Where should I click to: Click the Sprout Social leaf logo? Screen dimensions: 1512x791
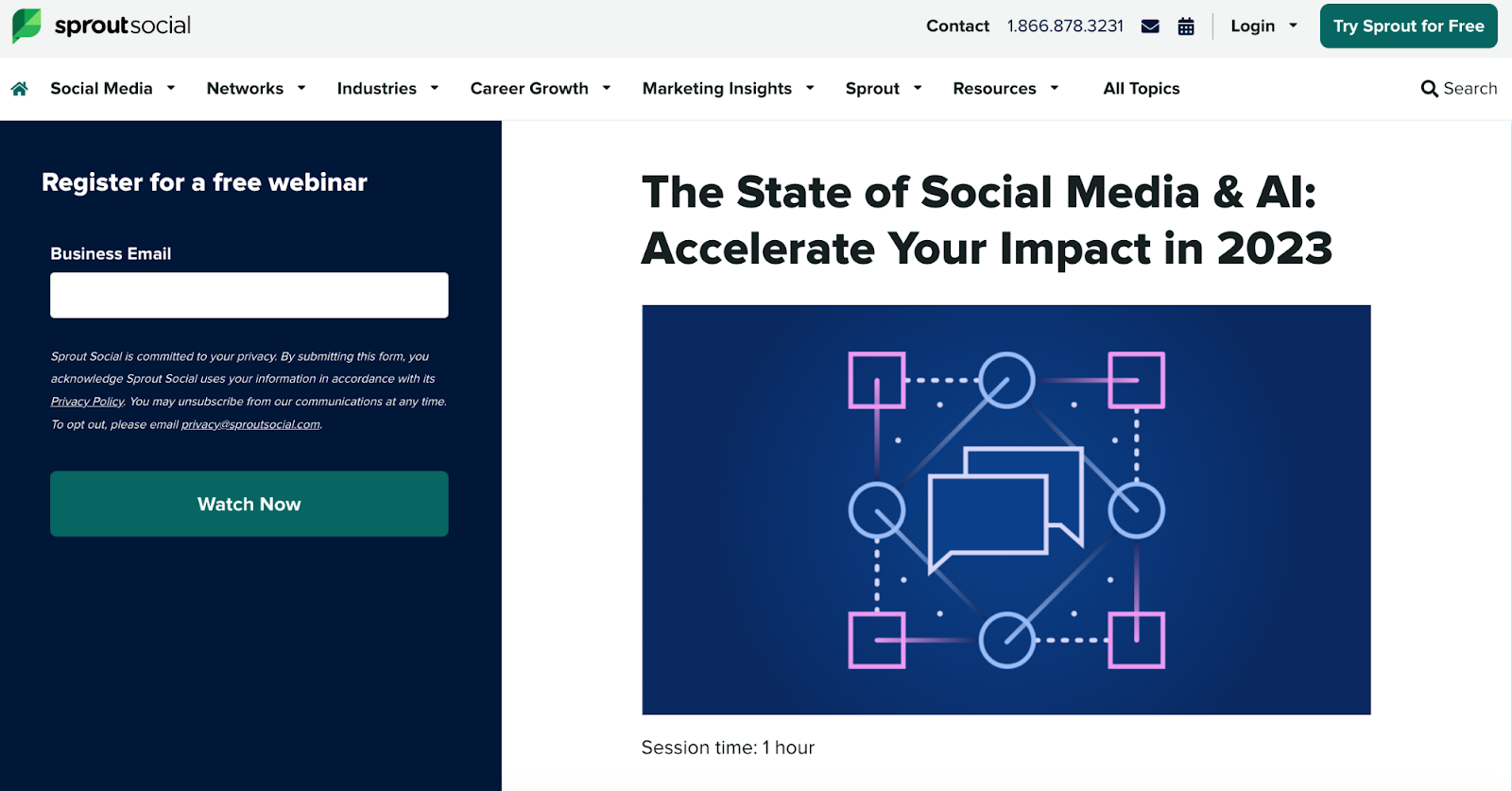[26, 26]
